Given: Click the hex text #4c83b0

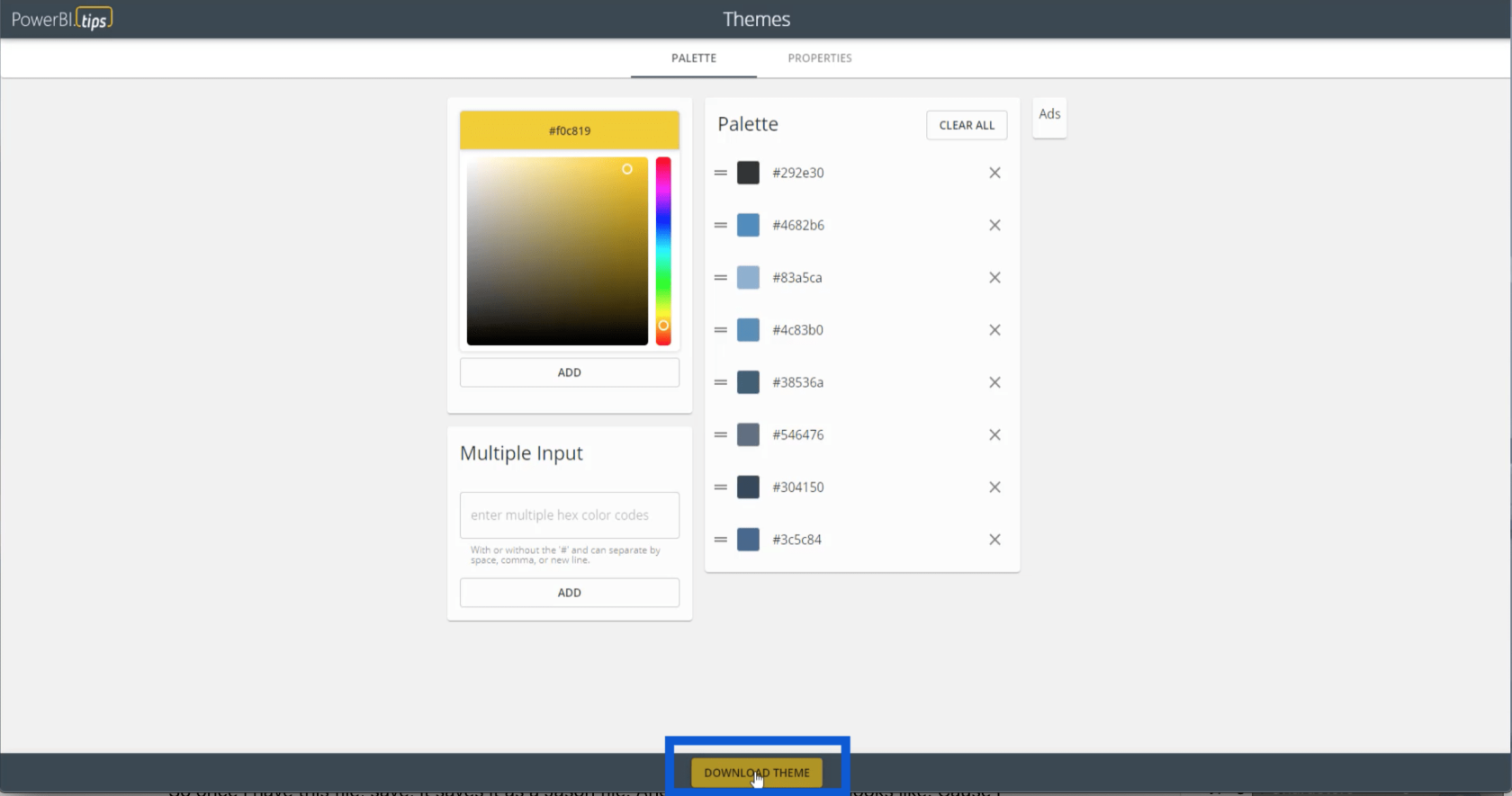Looking at the screenshot, I should pyautogui.click(x=797, y=330).
